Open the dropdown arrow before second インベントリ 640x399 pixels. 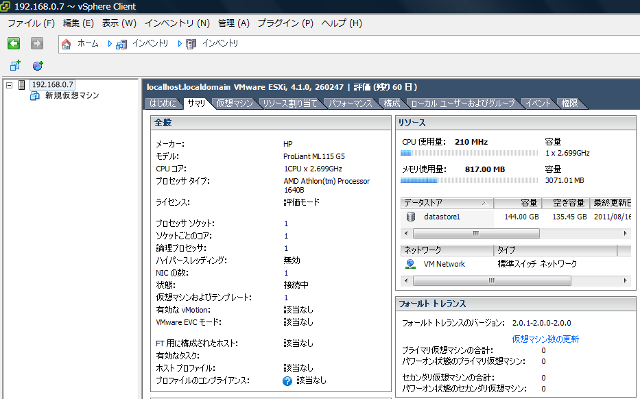coord(180,44)
